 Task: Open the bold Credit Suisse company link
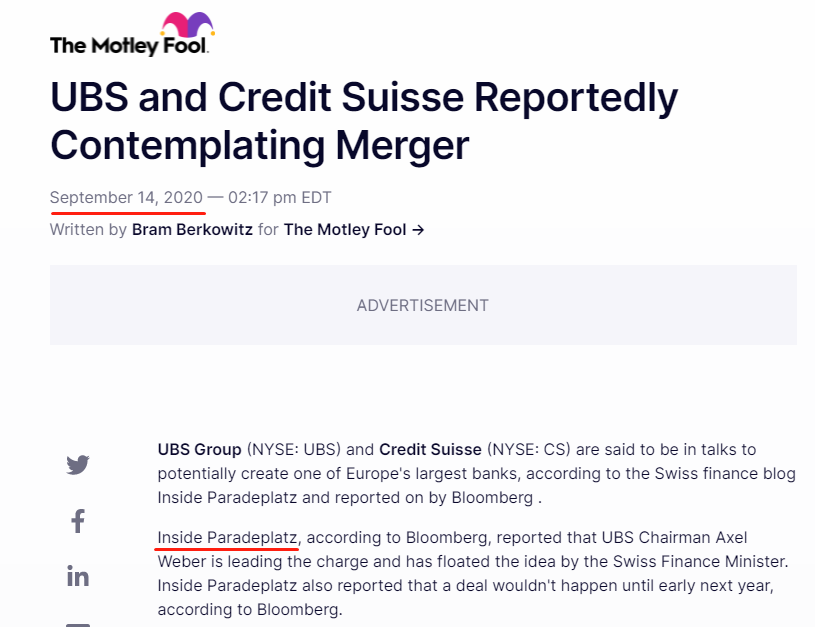430,449
